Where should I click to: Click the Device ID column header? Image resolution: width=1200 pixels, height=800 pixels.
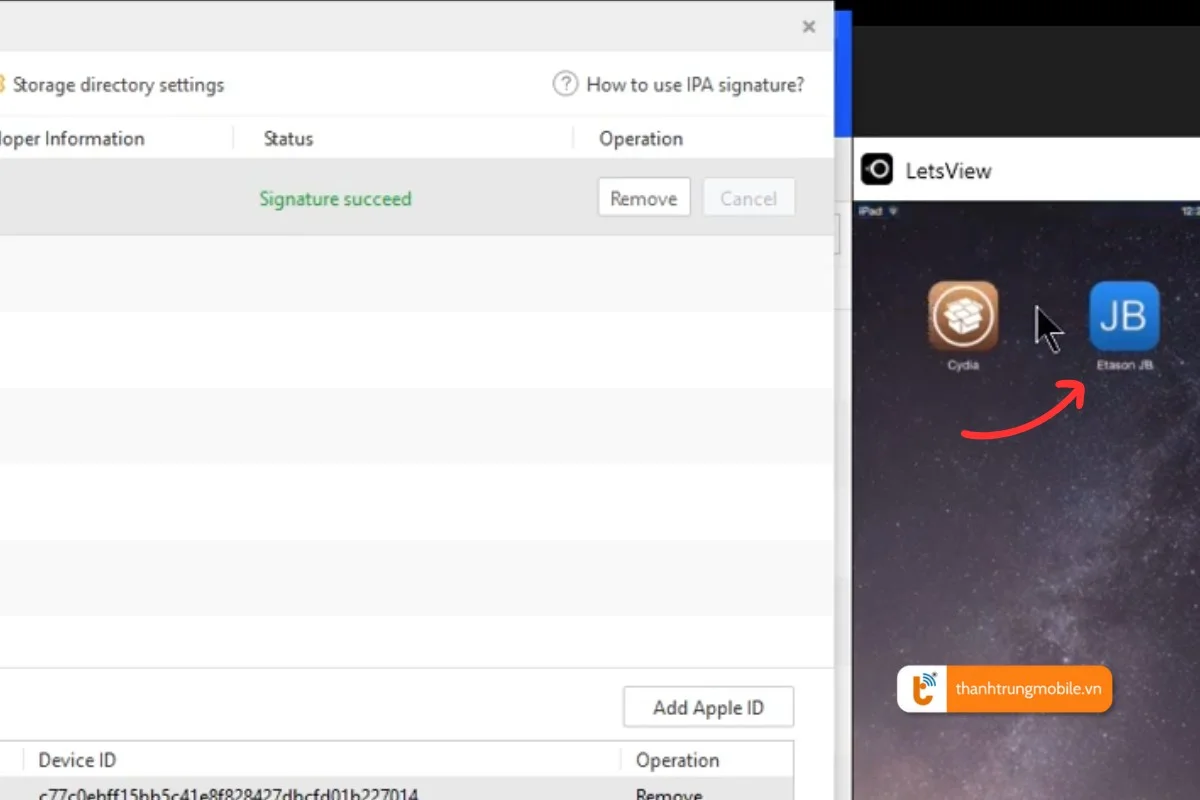tap(77, 761)
